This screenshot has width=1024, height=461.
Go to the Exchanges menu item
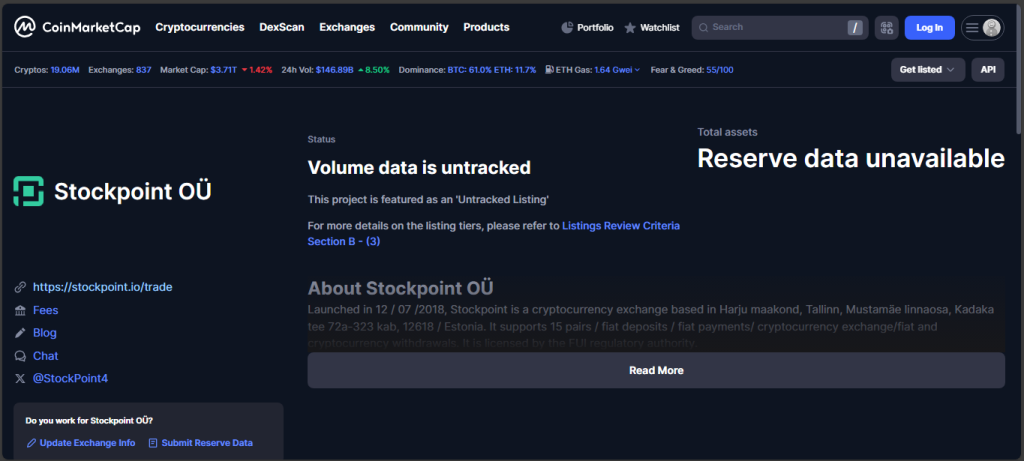(x=347, y=27)
